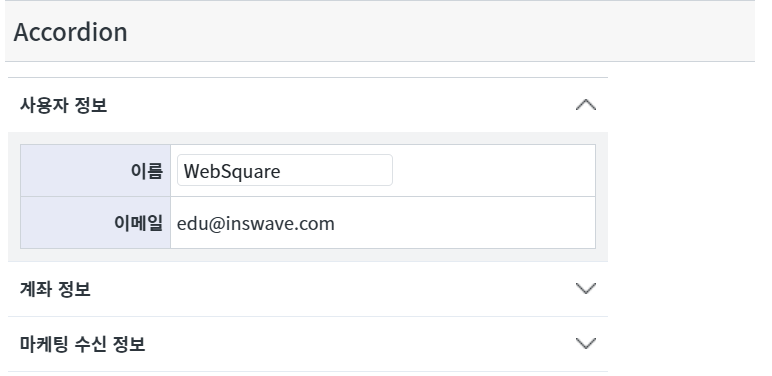Collapse the 사용자 정보 section with up chevron
Viewport: 772px width, 376px height.
585,105
